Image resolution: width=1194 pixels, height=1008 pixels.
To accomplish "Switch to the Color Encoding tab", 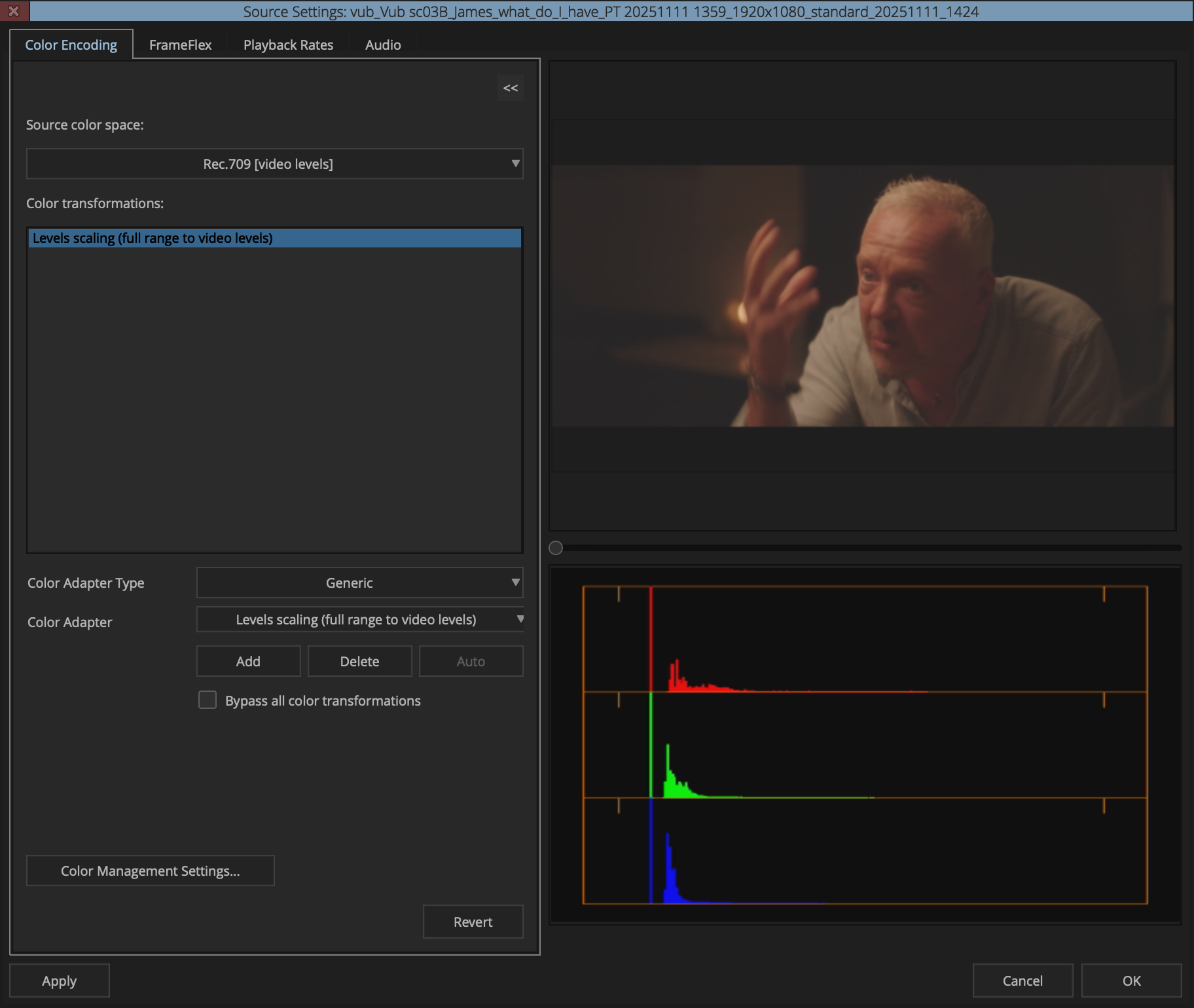I will click(71, 45).
